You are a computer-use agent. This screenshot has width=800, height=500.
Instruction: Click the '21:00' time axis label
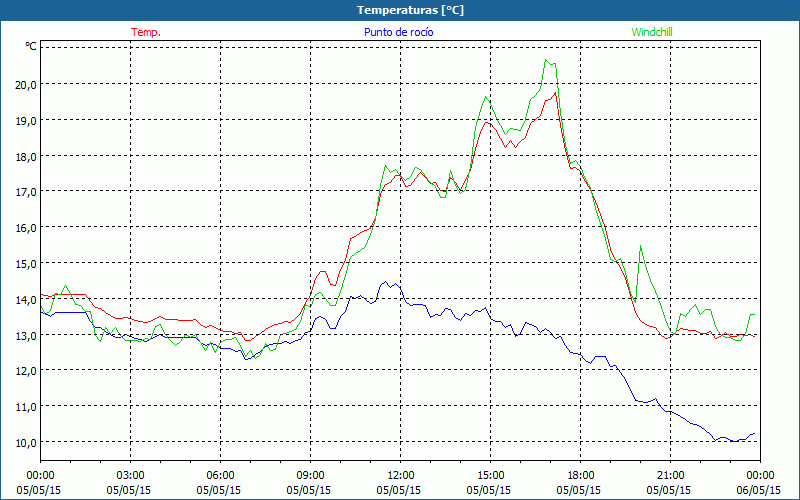[670, 476]
